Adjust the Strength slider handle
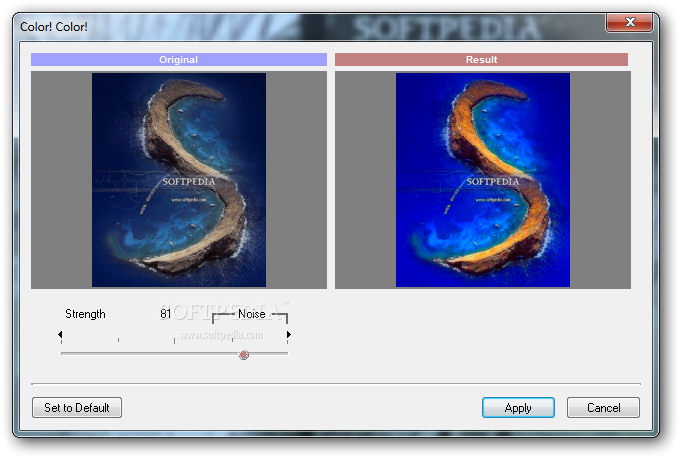680x458 pixels. (x=244, y=355)
